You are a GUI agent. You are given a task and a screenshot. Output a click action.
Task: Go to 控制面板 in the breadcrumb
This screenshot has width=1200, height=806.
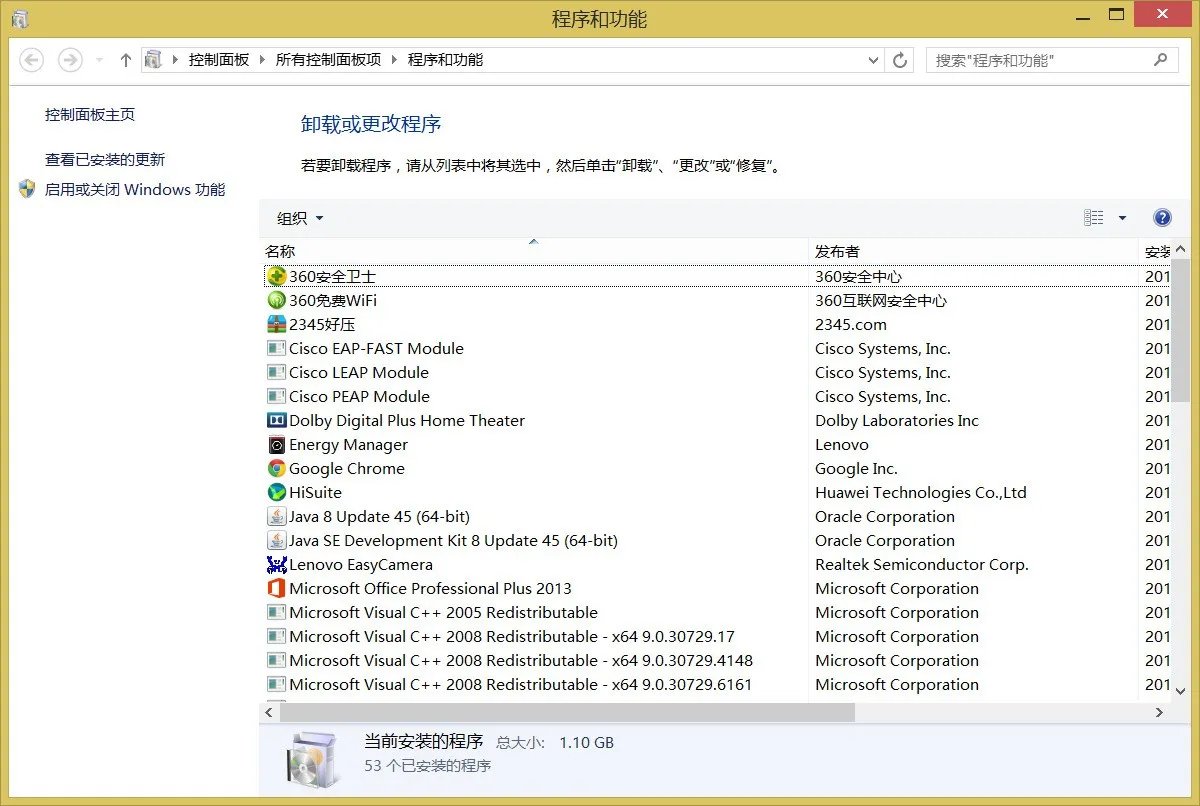[218, 59]
